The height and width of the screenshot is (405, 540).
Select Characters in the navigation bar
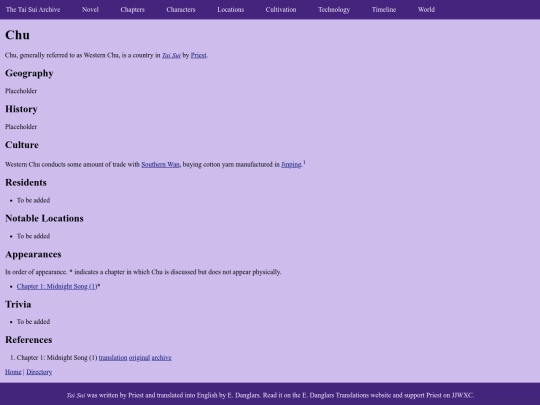[181, 10]
